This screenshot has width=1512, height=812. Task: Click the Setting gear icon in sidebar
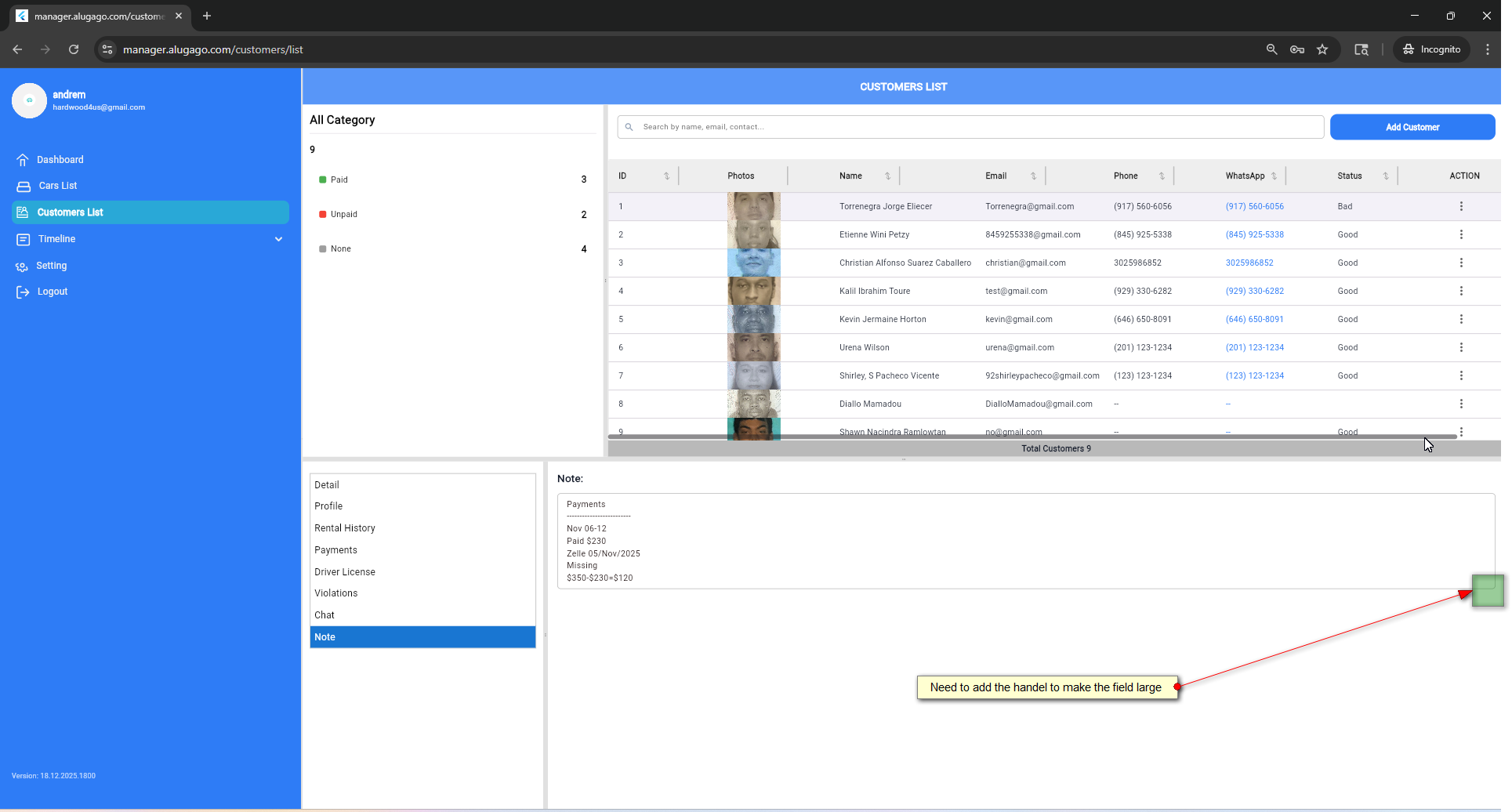22,266
